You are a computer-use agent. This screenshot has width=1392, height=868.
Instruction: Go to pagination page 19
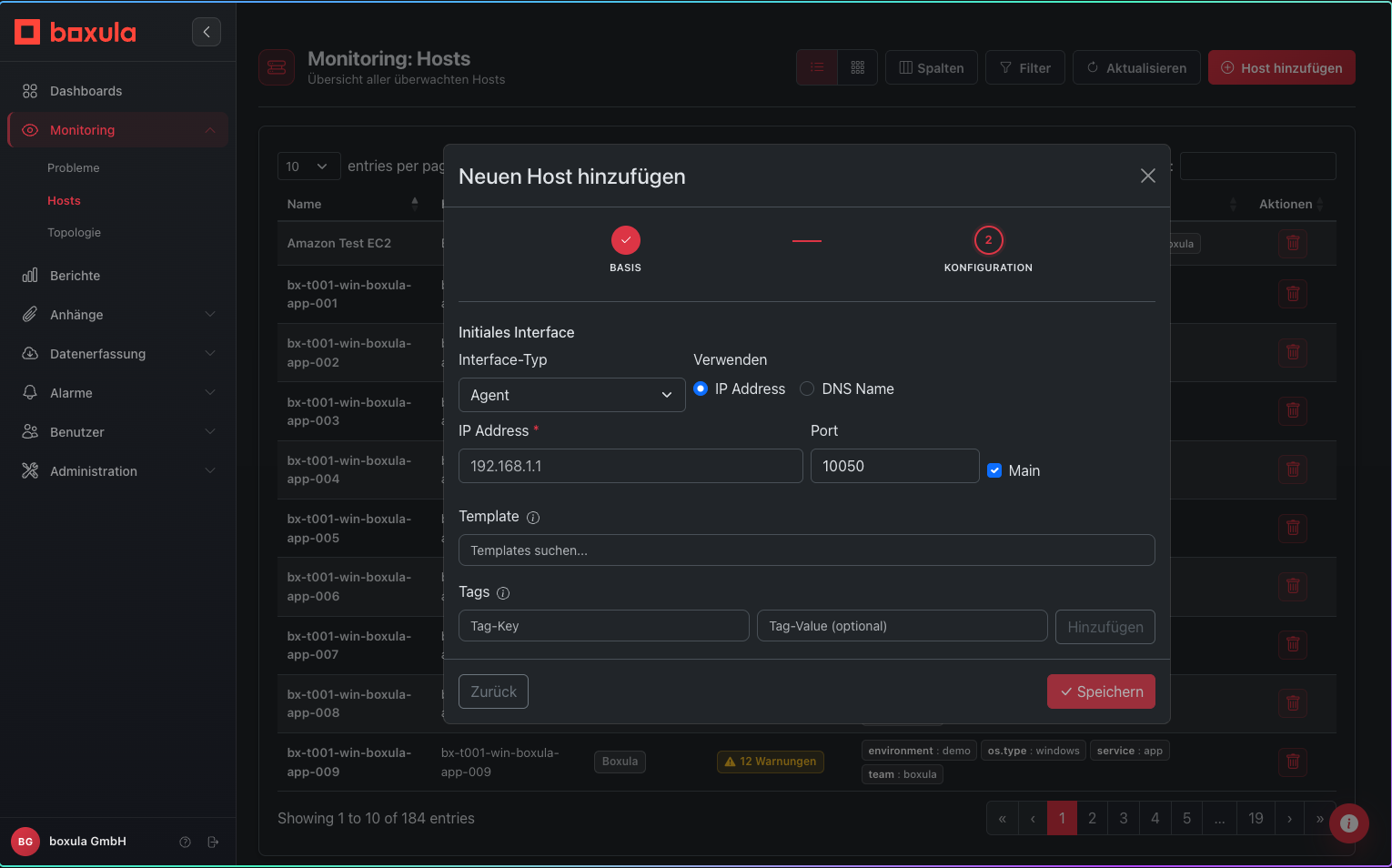tap(1256, 818)
